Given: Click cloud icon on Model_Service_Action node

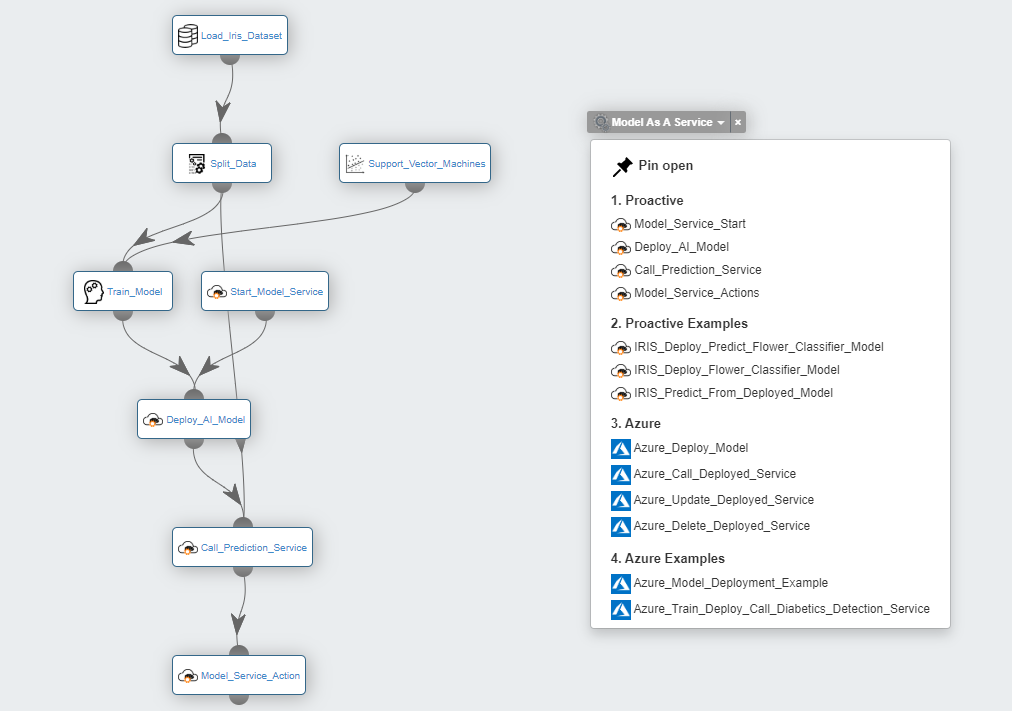Looking at the screenshot, I should (x=188, y=676).
